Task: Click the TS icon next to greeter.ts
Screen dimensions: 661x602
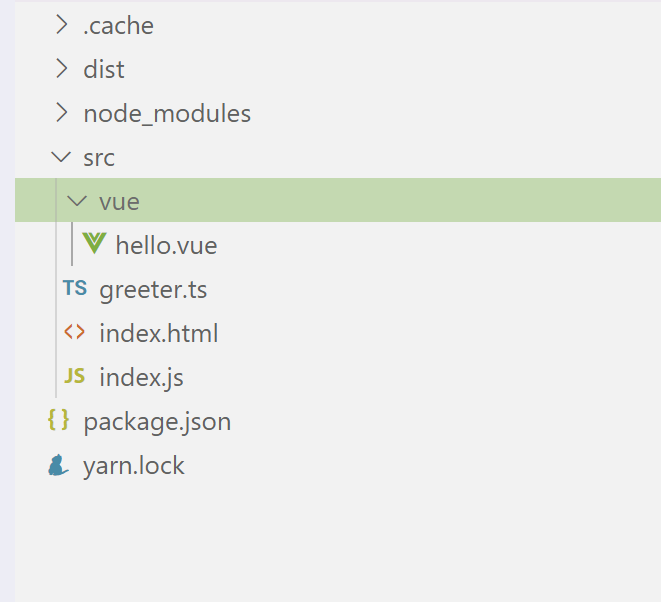Action: [75, 288]
